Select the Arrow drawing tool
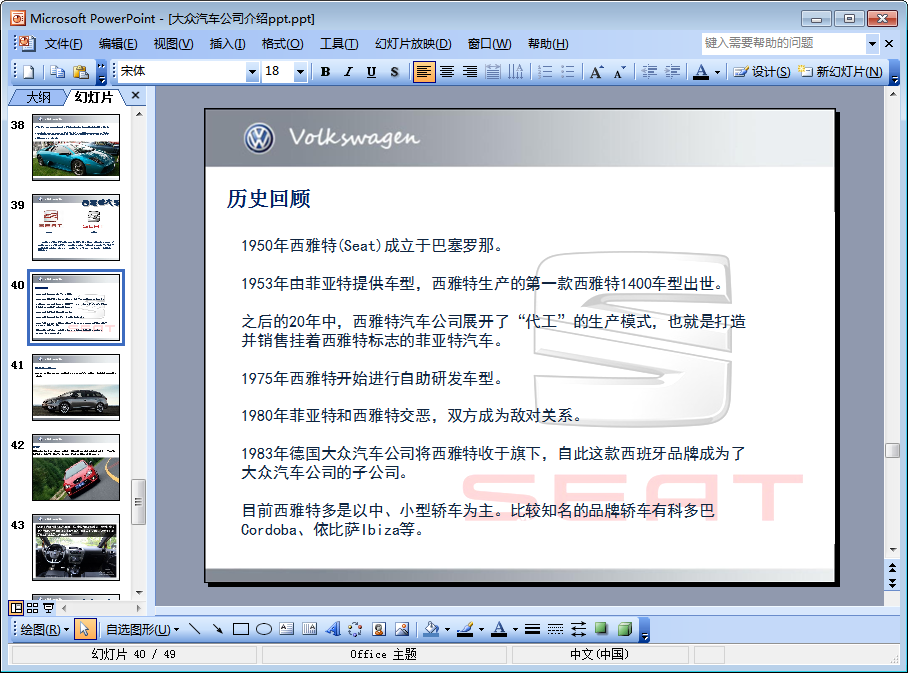 click(x=218, y=629)
